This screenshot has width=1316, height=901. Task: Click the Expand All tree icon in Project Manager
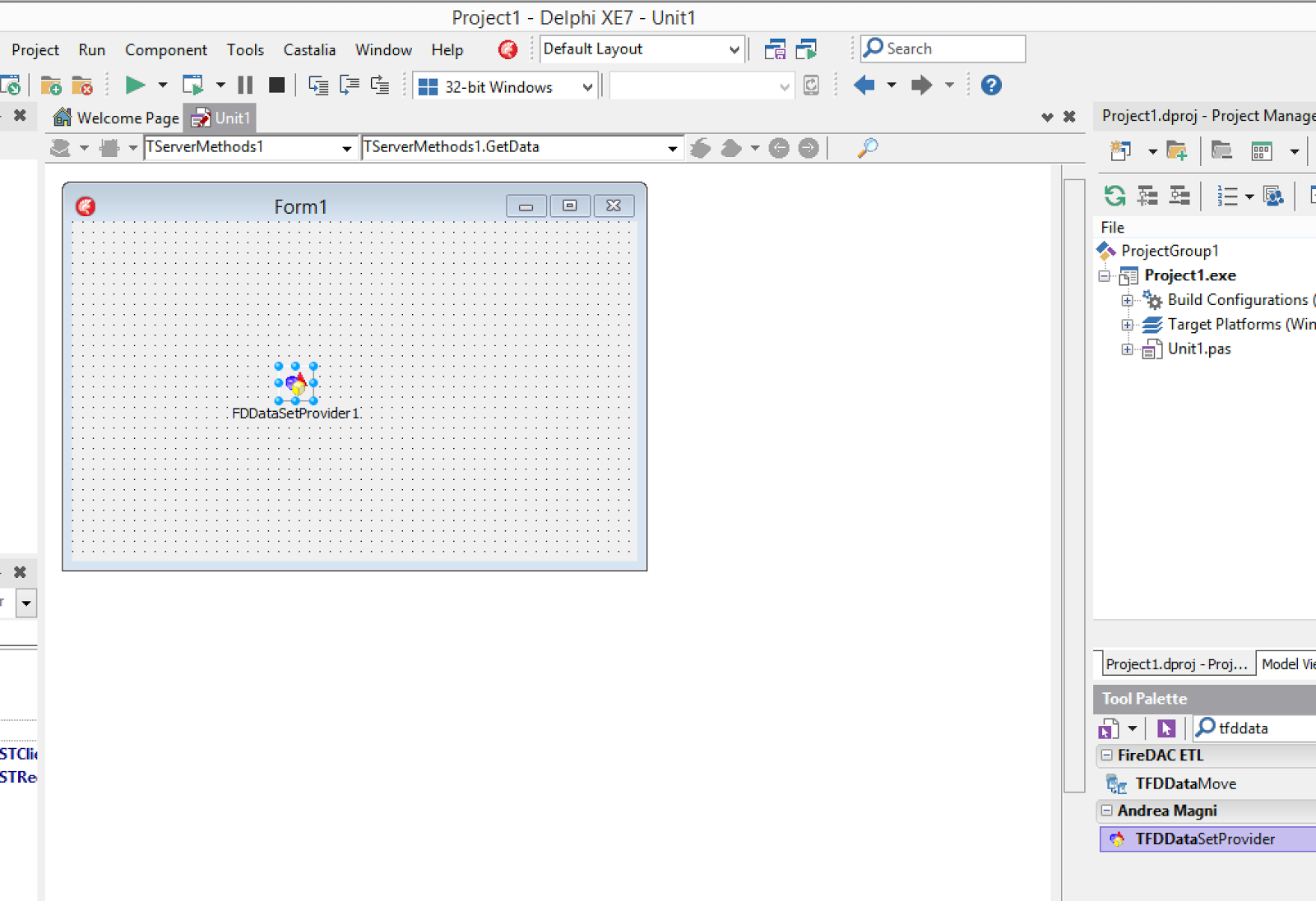1147,196
